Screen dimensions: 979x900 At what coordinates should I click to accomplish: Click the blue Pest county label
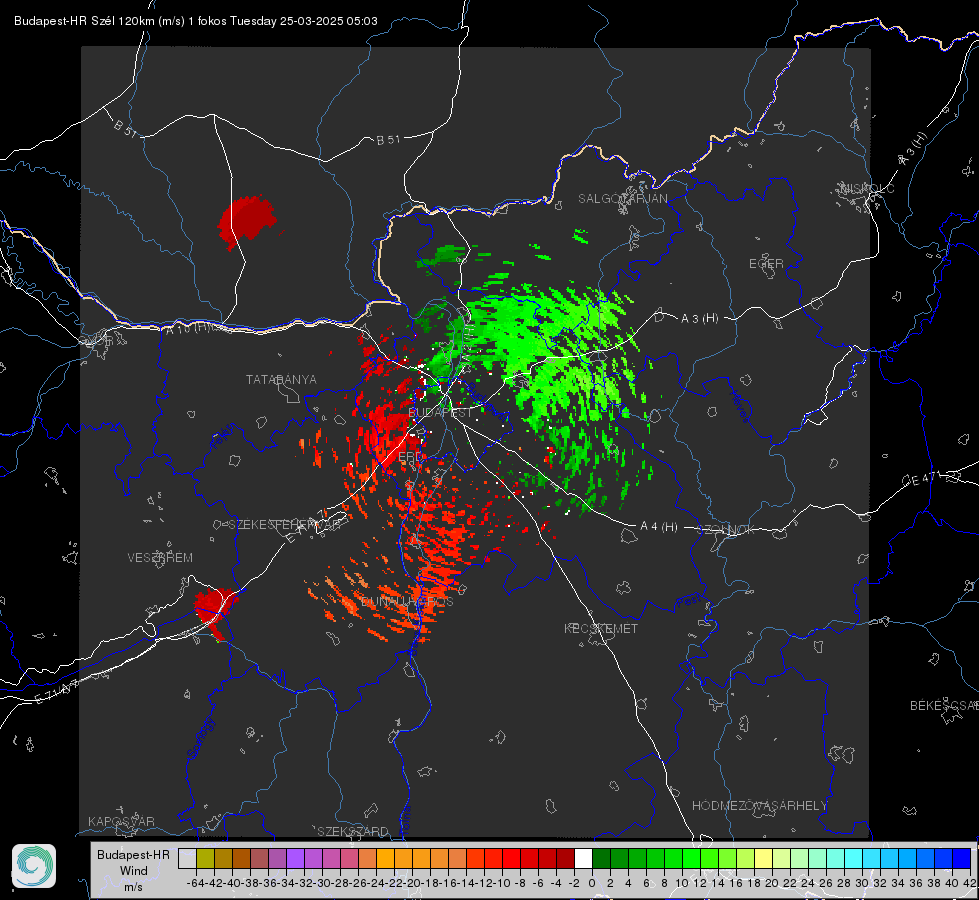[688, 601]
